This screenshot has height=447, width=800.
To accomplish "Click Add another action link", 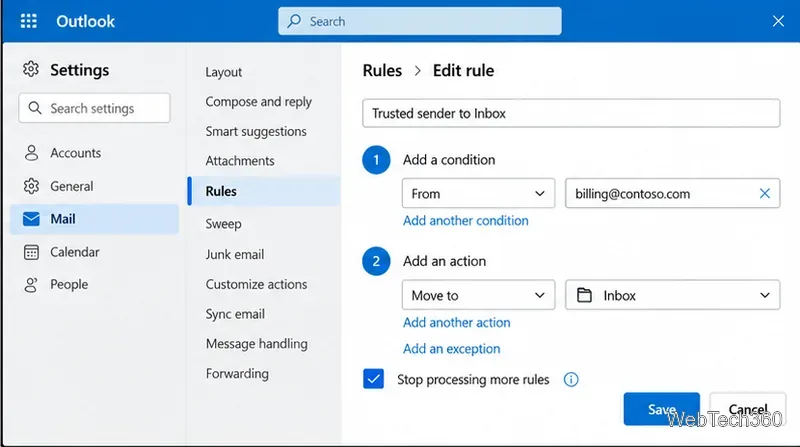I will coord(457,322).
